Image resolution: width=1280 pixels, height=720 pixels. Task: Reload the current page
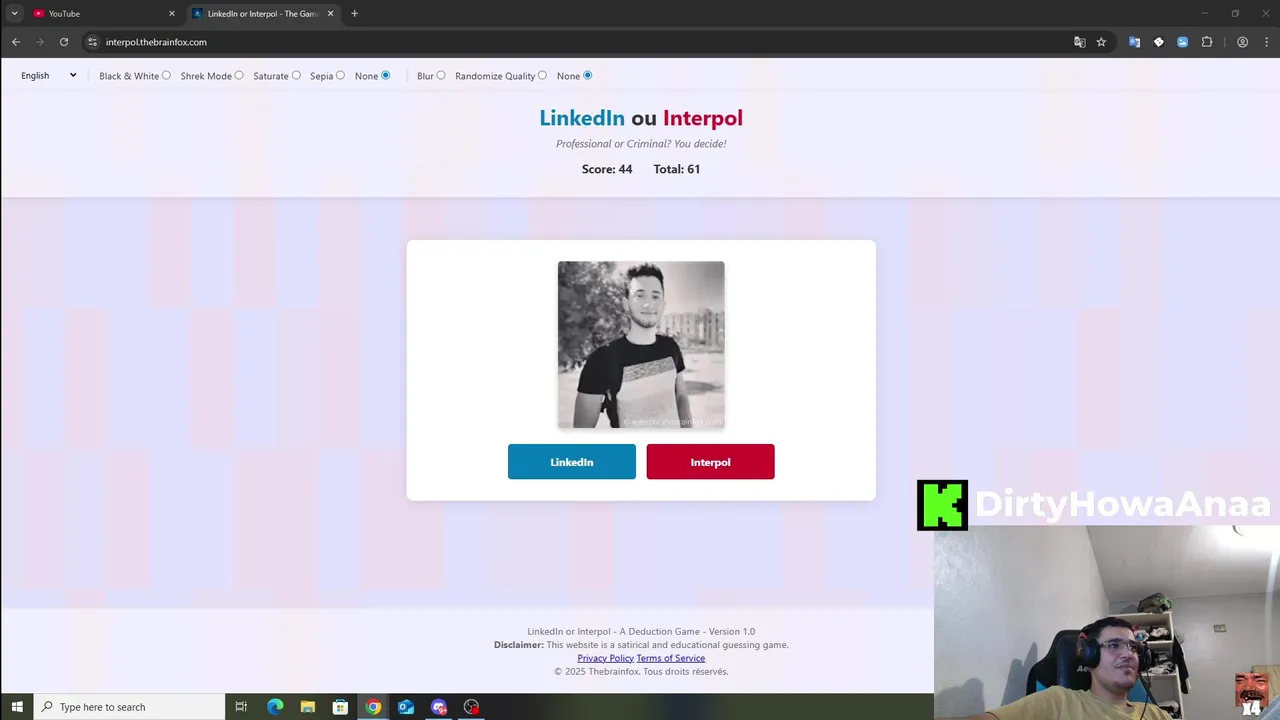pyautogui.click(x=64, y=42)
